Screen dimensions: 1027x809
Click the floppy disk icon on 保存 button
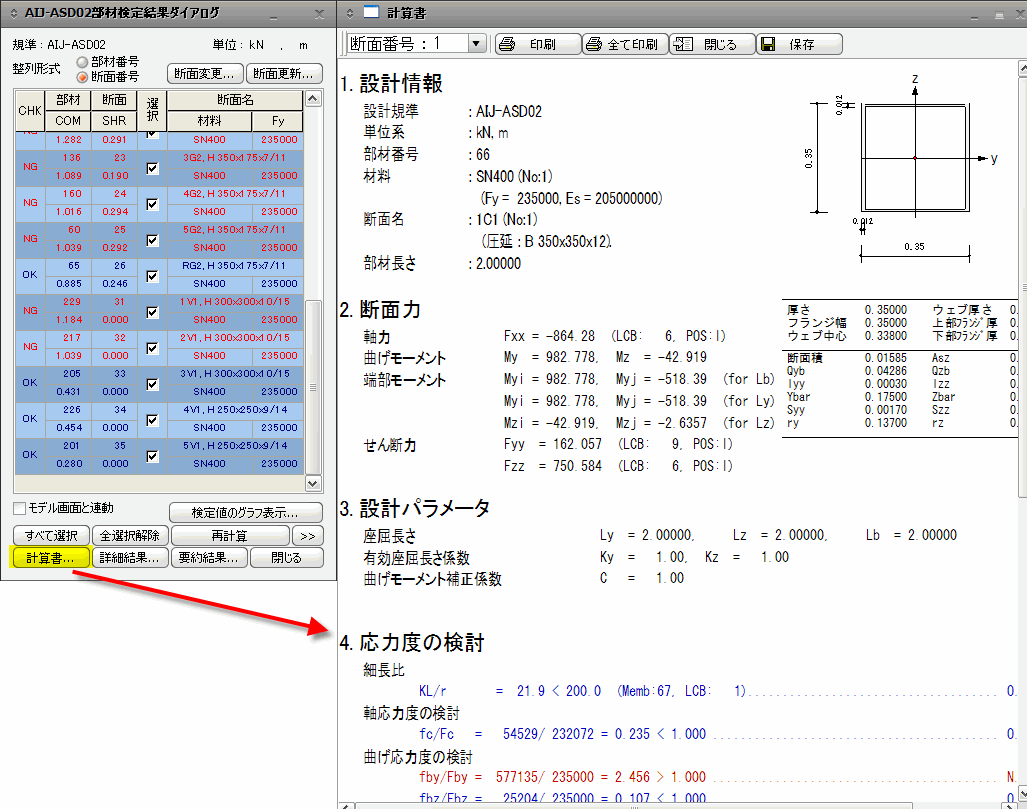[768, 44]
